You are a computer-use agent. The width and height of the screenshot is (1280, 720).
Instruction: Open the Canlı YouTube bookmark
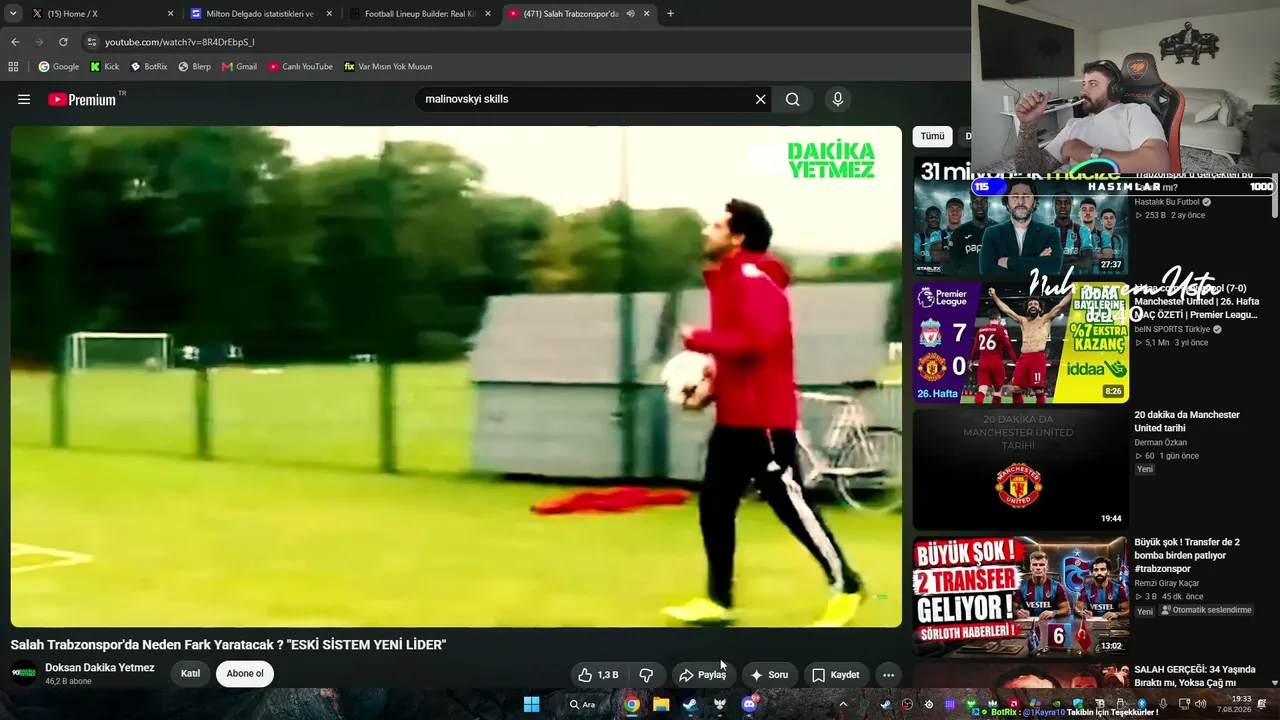click(x=301, y=67)
